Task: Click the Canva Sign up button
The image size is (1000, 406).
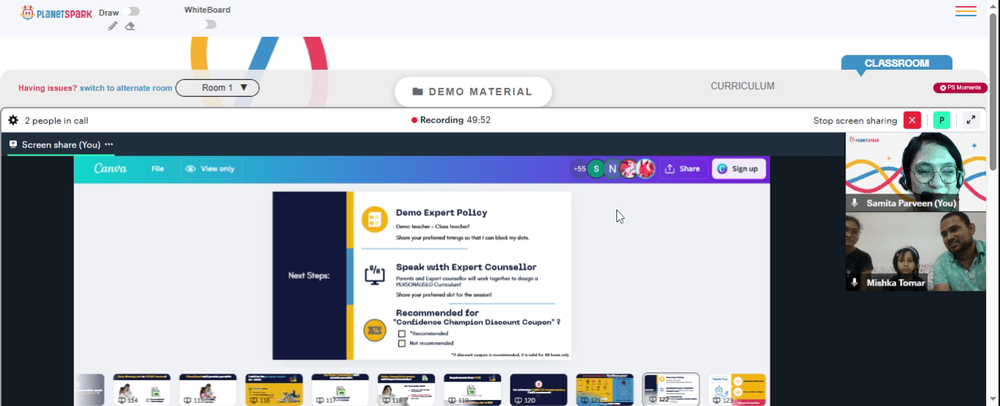Action: pyautogui.click(x=739, y=169)
